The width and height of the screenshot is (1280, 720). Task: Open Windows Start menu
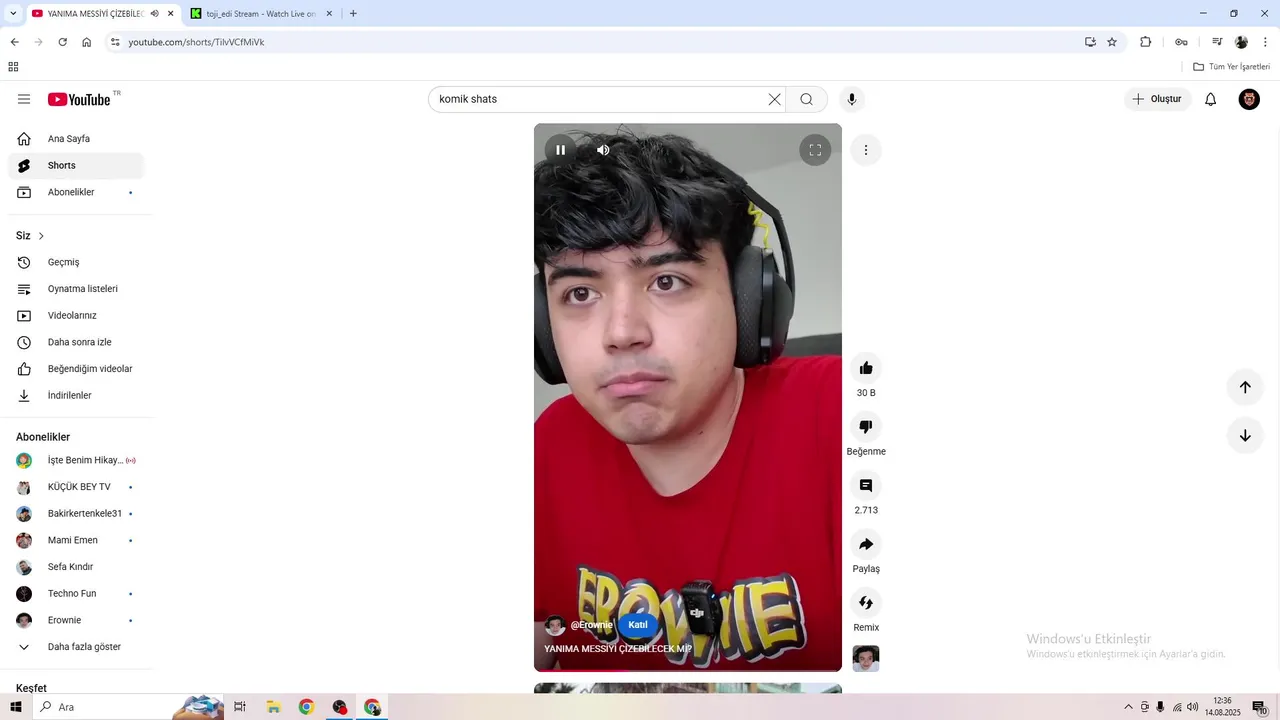click(x=16, y=707)
